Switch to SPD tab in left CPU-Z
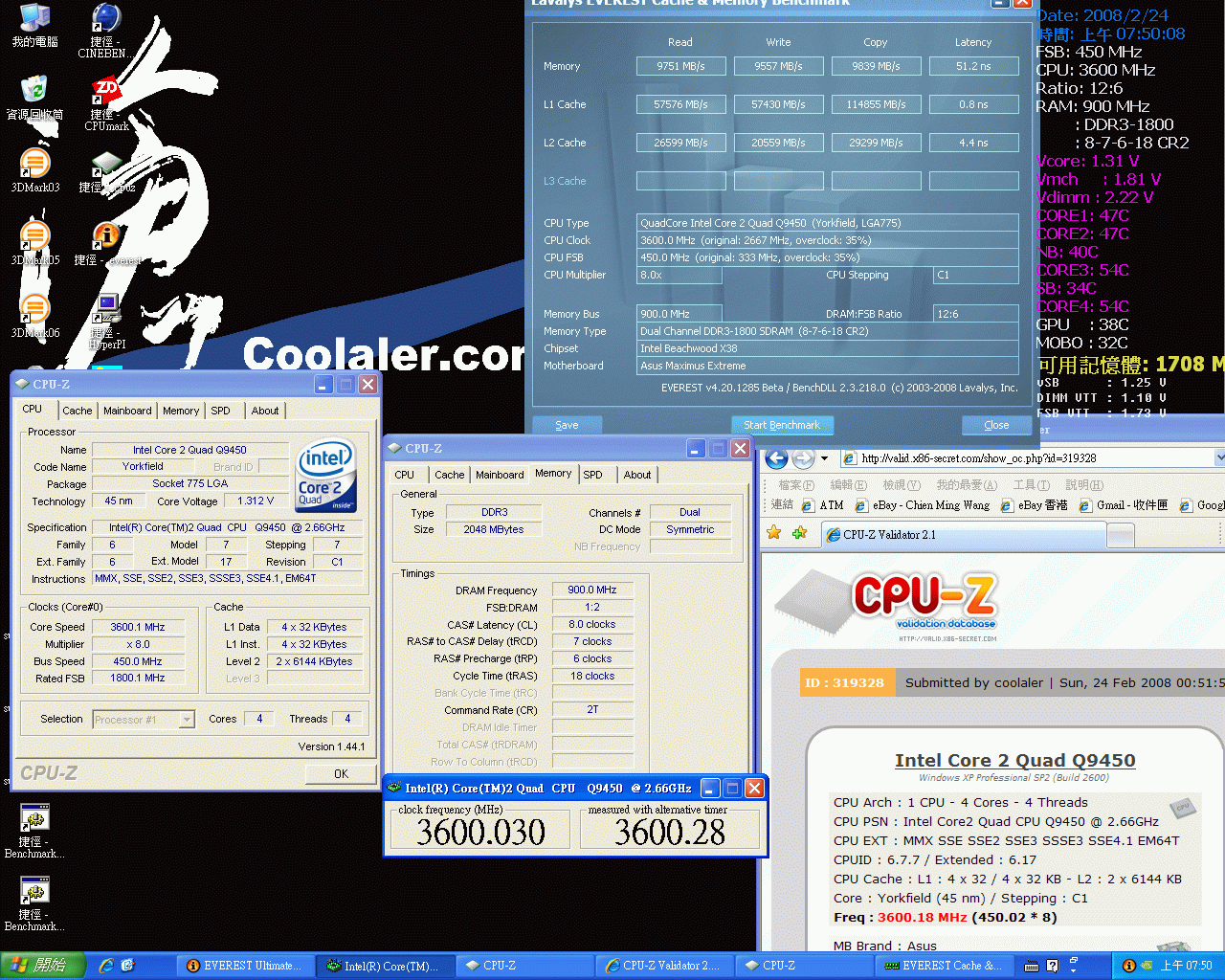Image resolution: width=1225 pixels, height=980 pixels. (220, 411)
